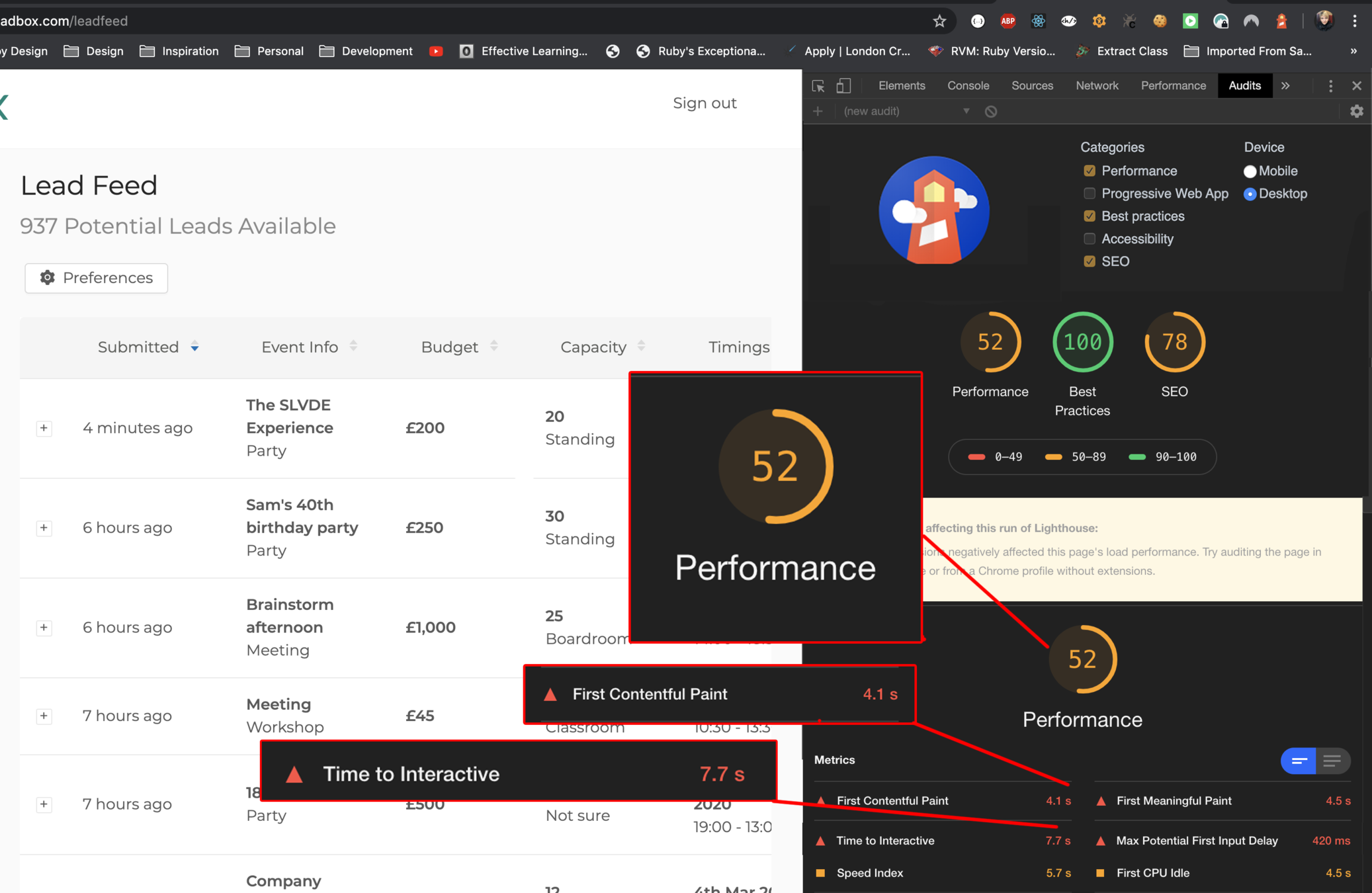Click the Preferences button
This screenshot has width=1372, height=893.
click(x=97, y=278)
